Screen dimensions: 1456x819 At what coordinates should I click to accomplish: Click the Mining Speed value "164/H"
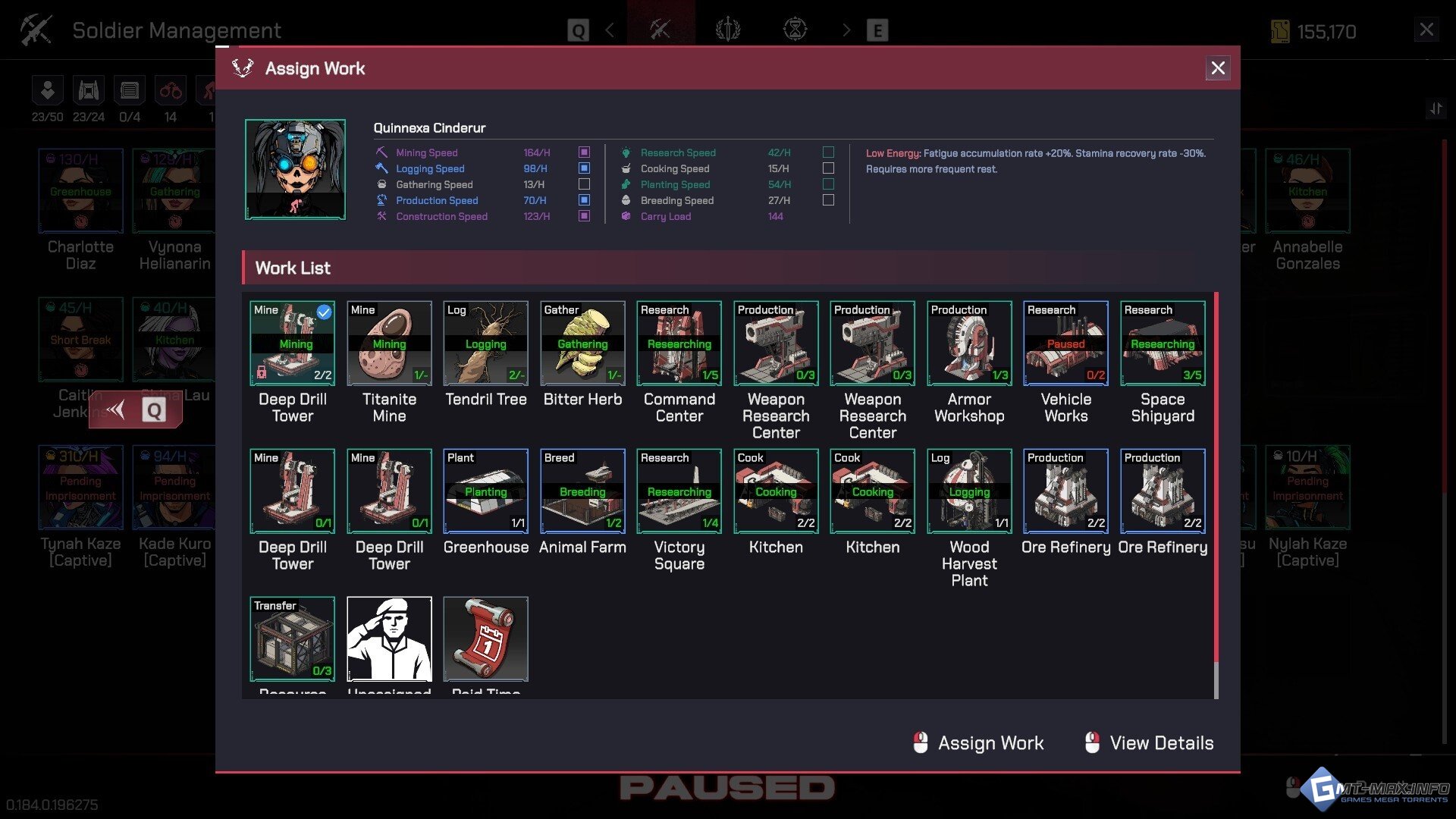pos(537,152)
